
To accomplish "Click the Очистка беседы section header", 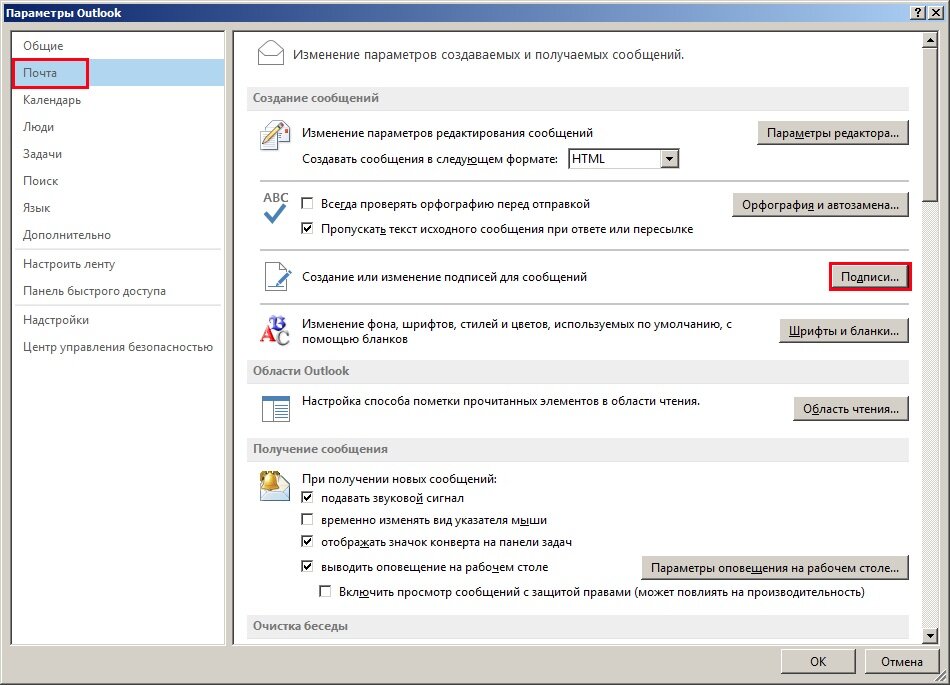I will (x=577, y=626).
